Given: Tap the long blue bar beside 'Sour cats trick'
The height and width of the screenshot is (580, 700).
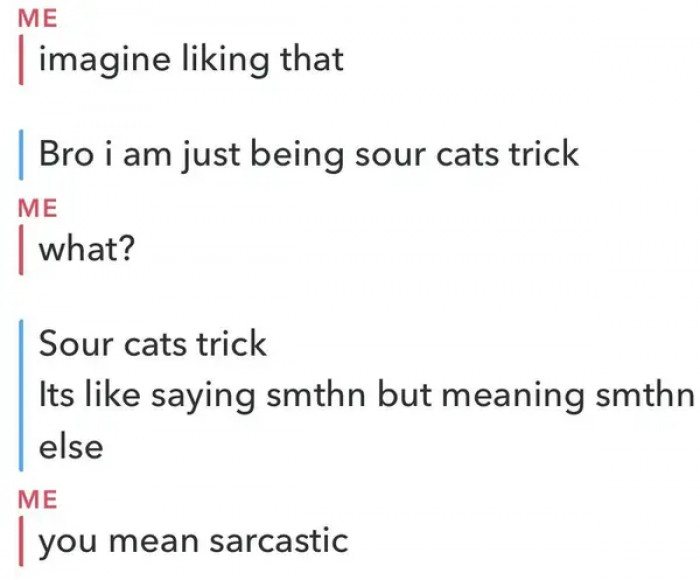Looking at the screenshot, I should pyautogui.click(x=21, y=395).
